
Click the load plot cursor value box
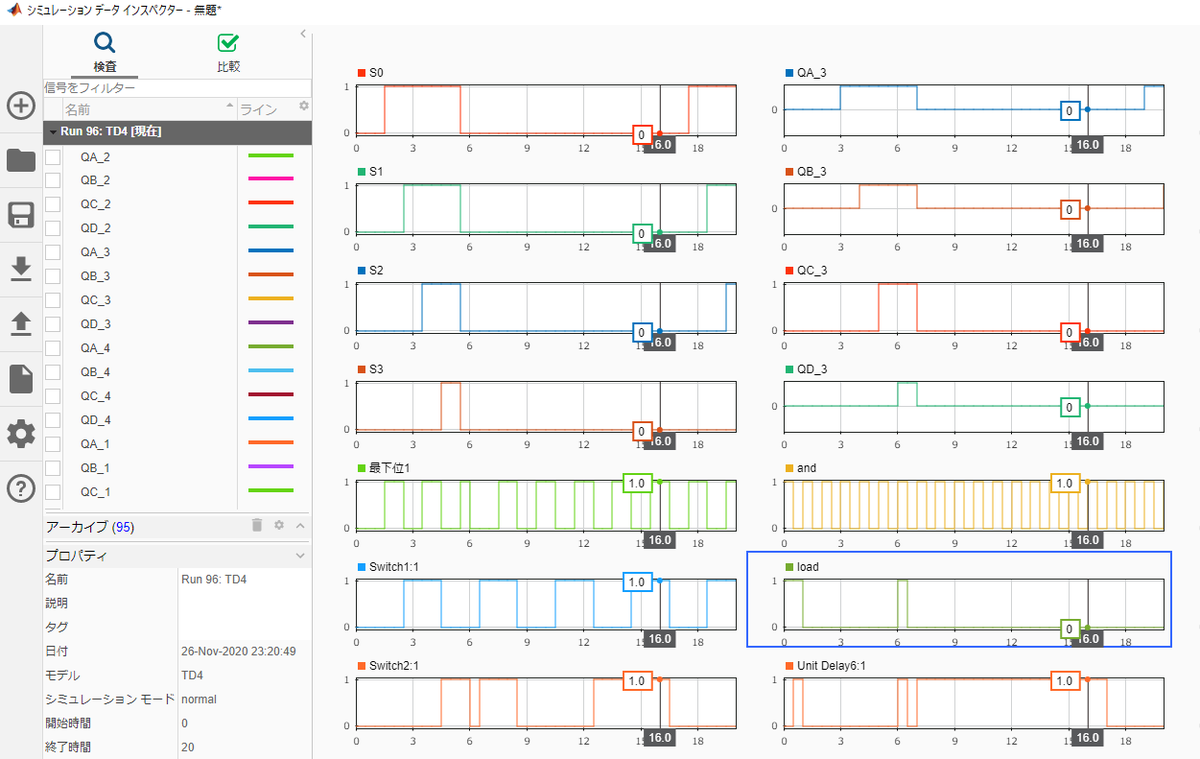(x=1070, y=629)
